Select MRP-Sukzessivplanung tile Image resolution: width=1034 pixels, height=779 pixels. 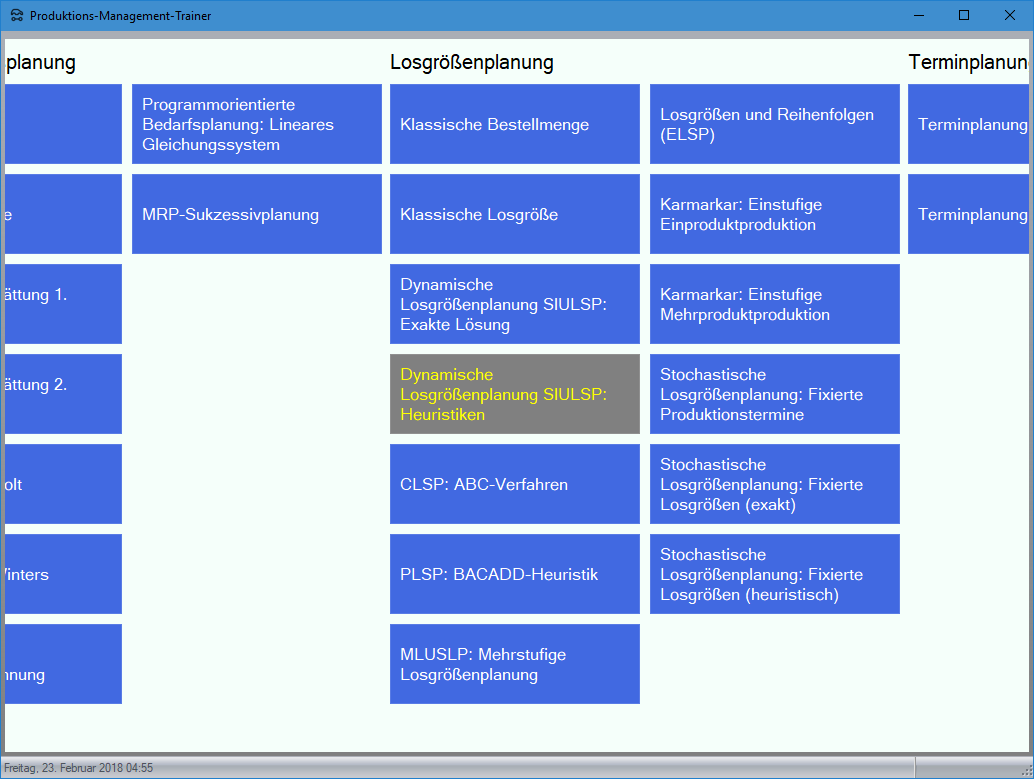tap(256, 214)
